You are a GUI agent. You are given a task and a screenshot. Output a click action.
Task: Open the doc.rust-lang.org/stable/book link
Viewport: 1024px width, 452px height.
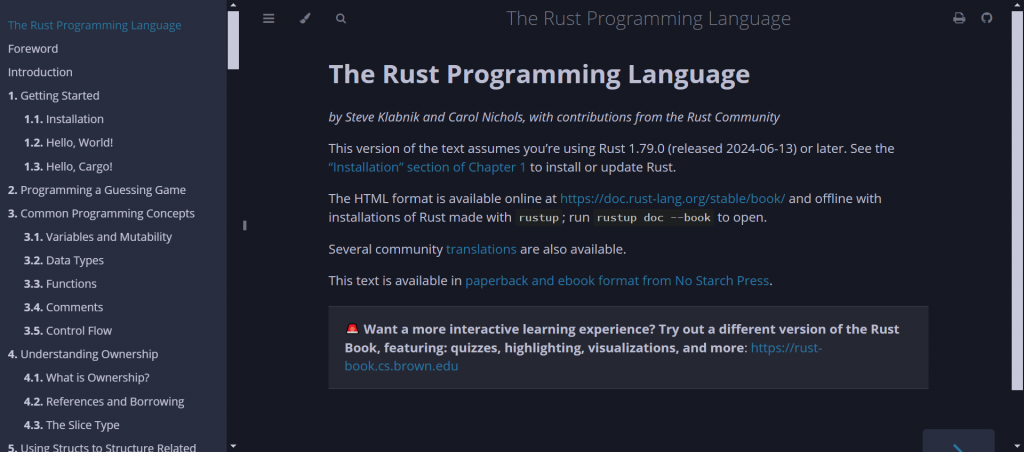point(673,199)
